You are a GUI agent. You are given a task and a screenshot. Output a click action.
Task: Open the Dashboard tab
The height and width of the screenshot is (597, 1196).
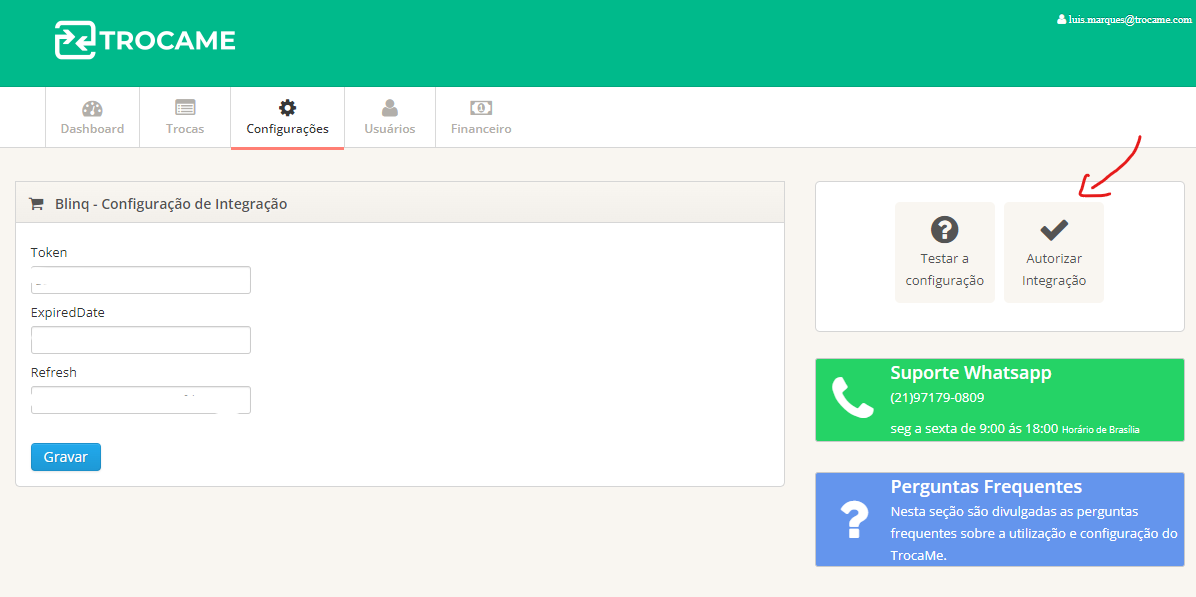coord(92,117)
